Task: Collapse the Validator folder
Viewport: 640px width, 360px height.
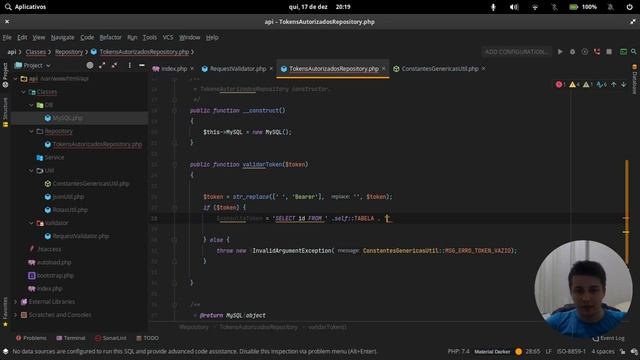Action: (x=31, y=223)
